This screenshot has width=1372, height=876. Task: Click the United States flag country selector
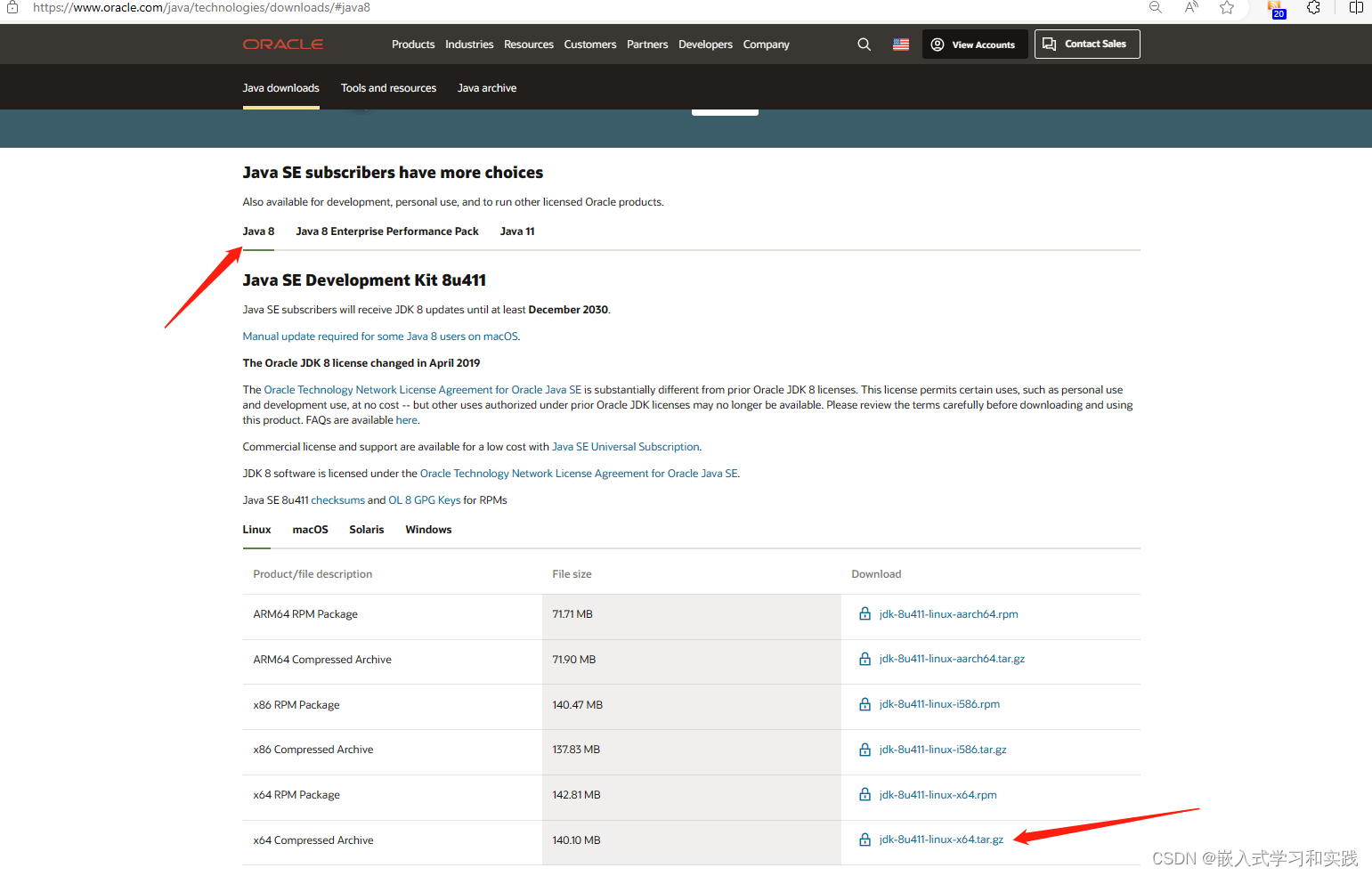coord(900,43)
